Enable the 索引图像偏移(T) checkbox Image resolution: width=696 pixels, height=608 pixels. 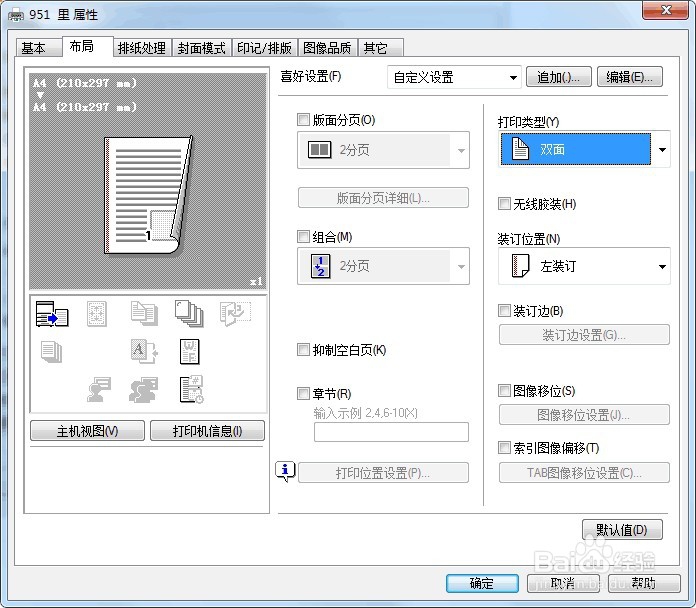tap(504, 447)
